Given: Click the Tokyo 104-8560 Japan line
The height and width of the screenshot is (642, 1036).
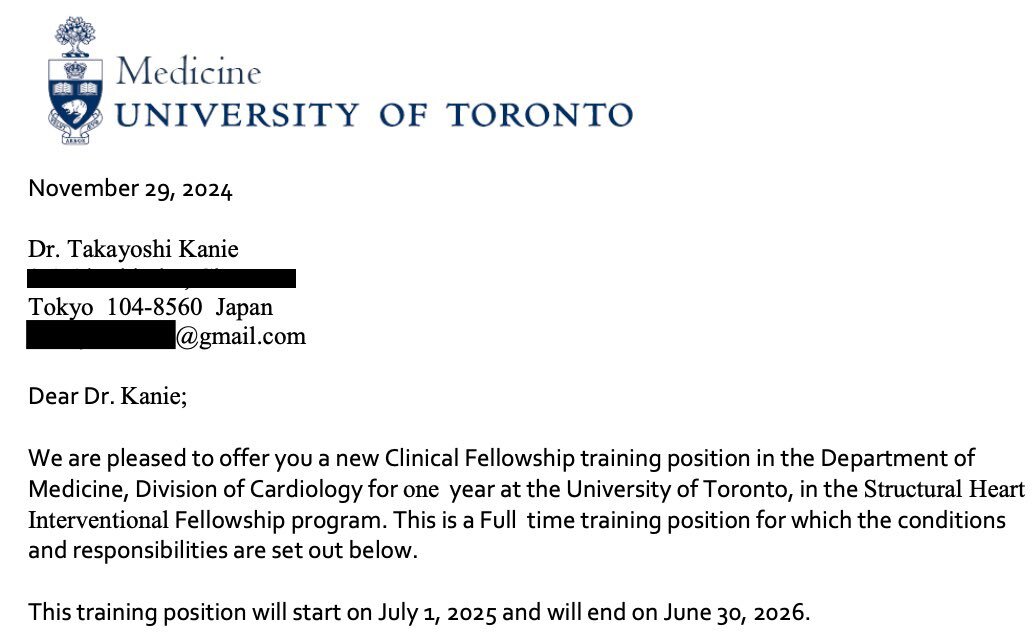Looking at the screenshot, I should (151, 307).
